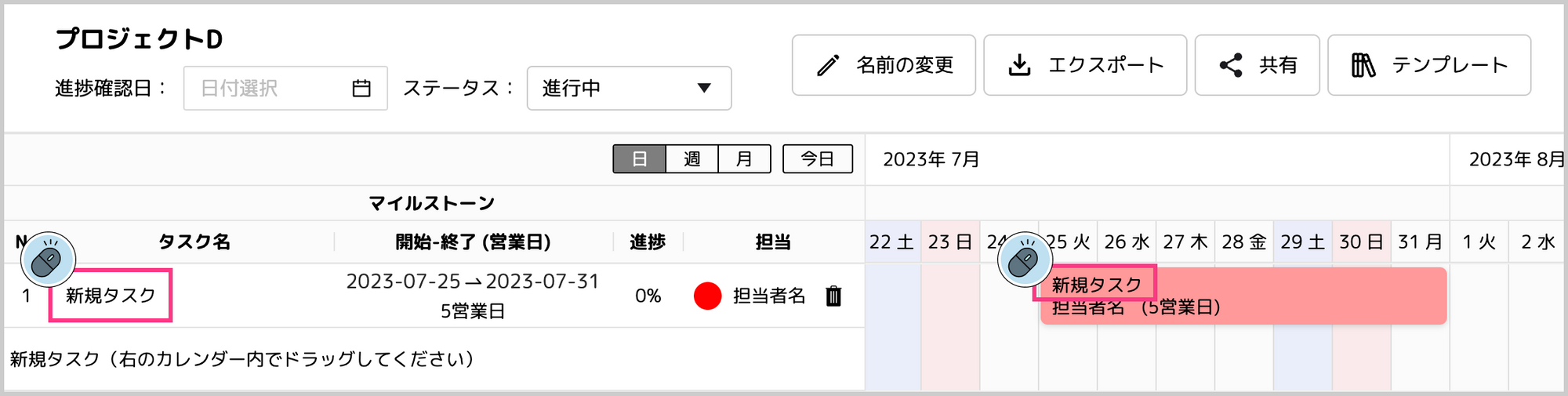Select the 新規タスク name cell in row 1
This screenshot has height=396, width=1568.
111,295
